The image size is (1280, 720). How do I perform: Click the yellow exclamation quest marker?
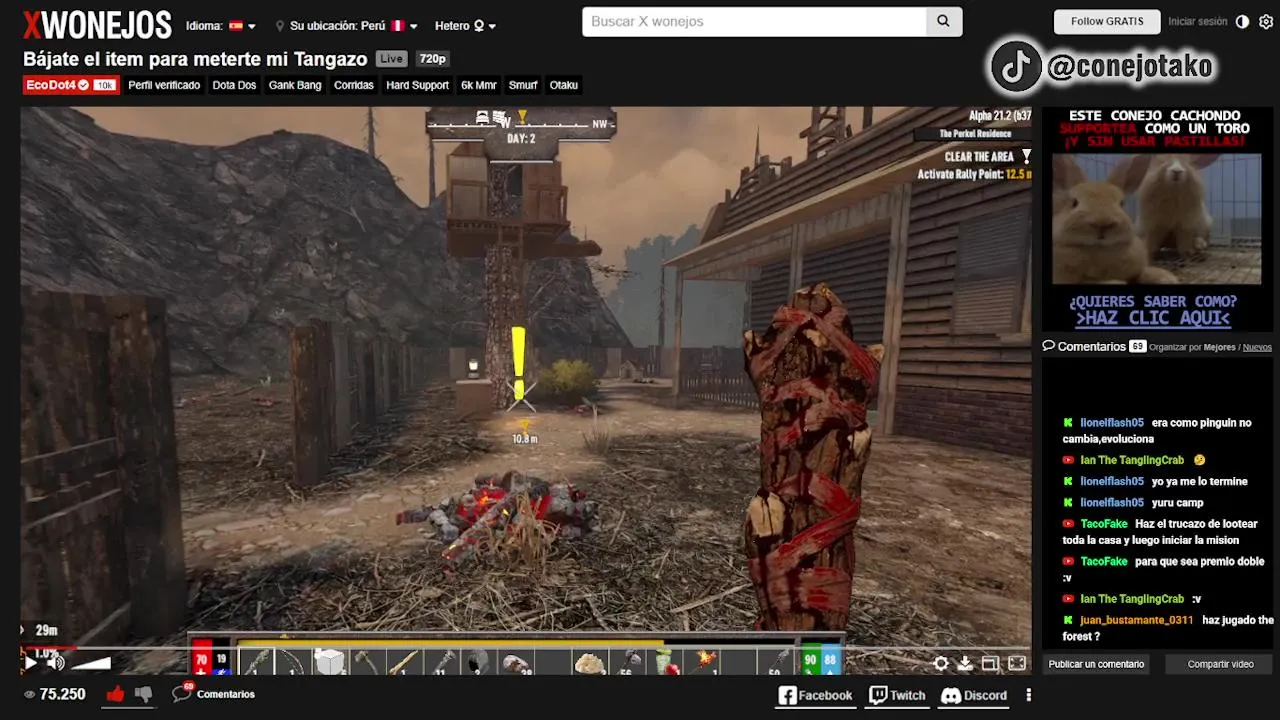[518, 363]
